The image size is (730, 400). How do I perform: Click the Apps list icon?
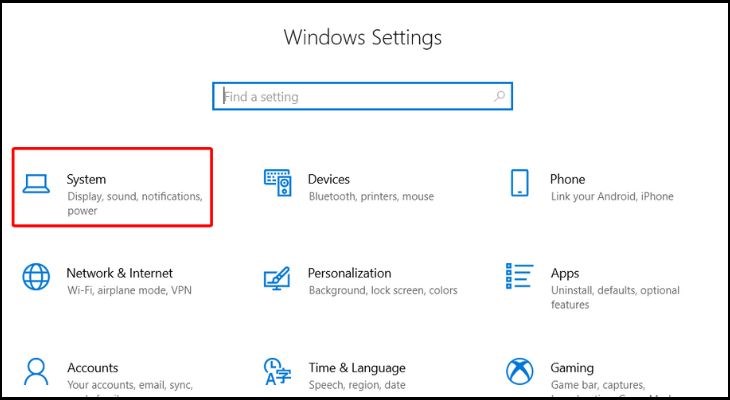(x=519, y=277)
